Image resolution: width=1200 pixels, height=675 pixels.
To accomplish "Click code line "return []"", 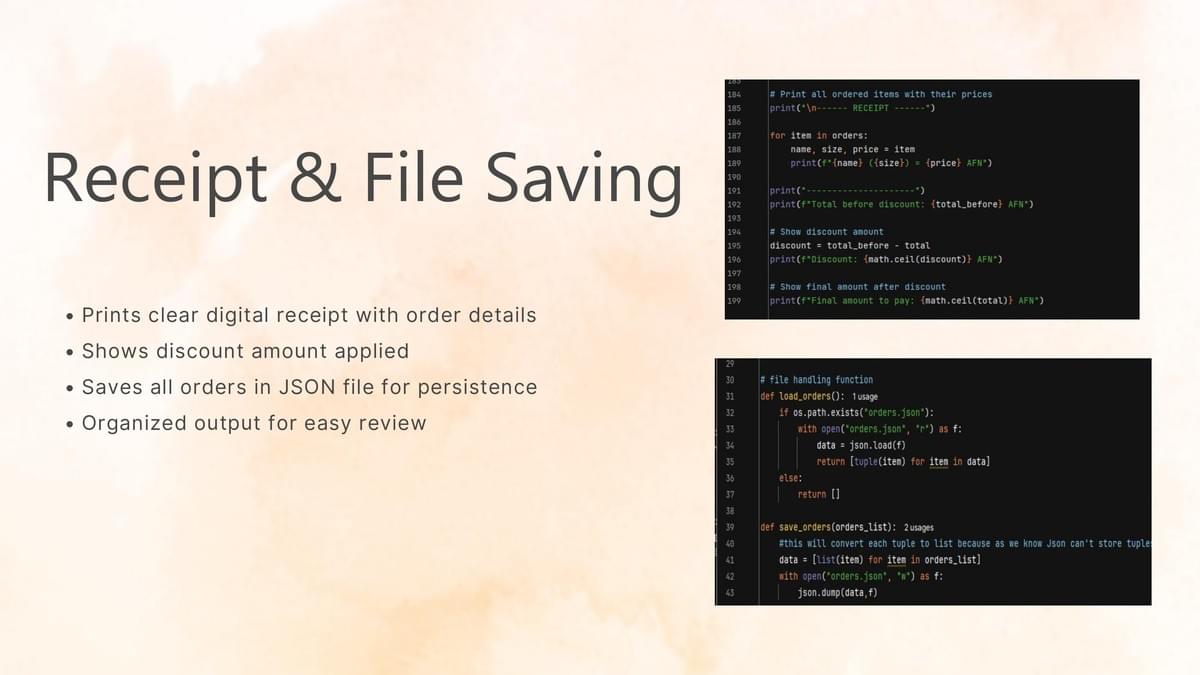I will [819, 494].
